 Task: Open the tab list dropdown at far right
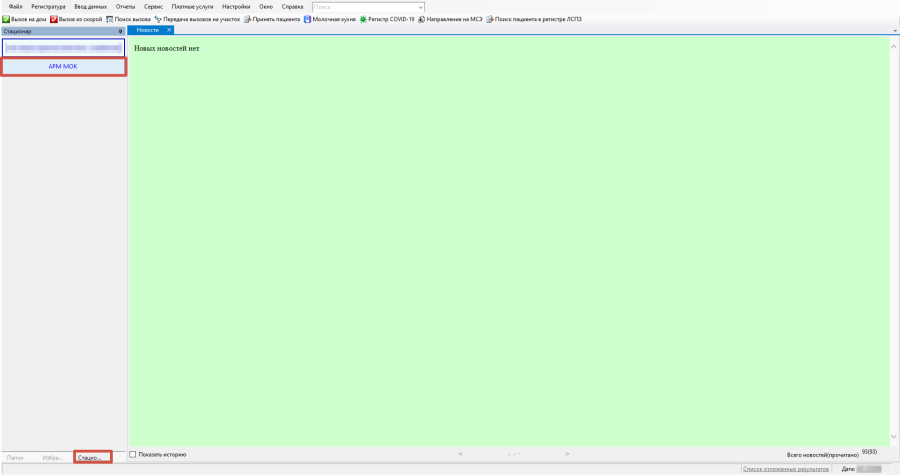(894, 31)
